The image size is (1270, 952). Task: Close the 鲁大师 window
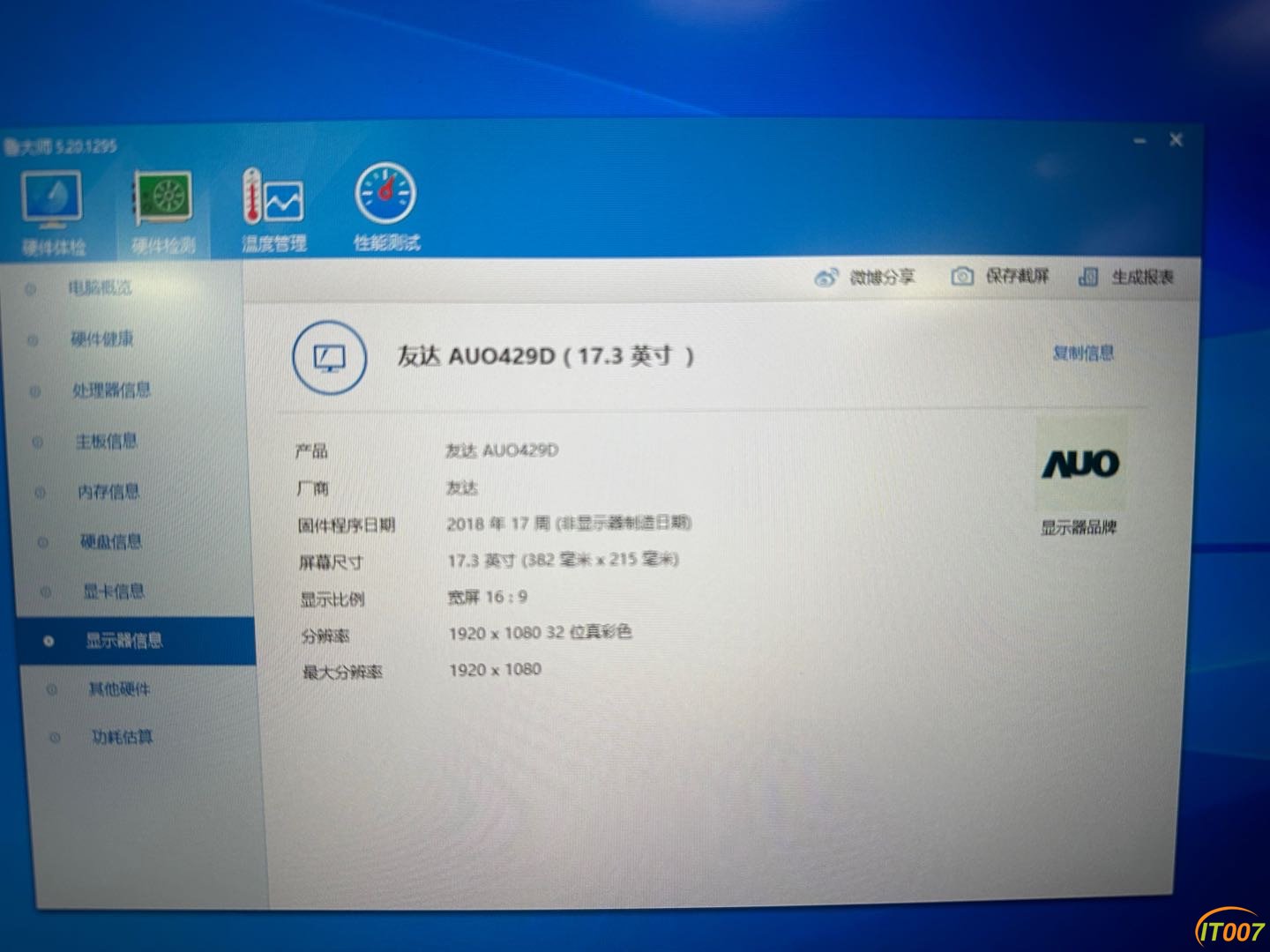click(x=1176, y=139)
